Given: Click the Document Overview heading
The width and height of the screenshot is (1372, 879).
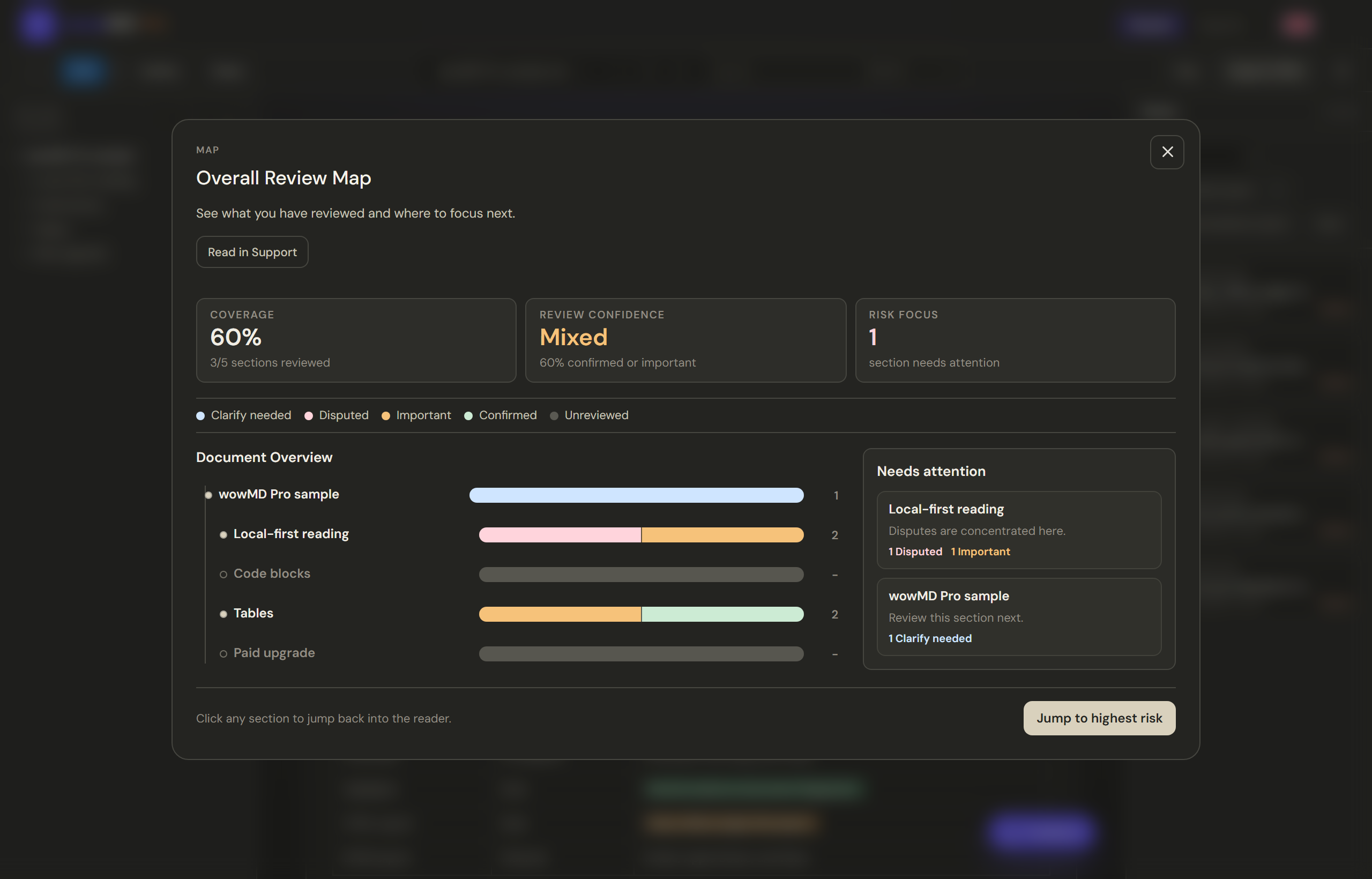Looking at the screenshot, I should pos(264,457).
